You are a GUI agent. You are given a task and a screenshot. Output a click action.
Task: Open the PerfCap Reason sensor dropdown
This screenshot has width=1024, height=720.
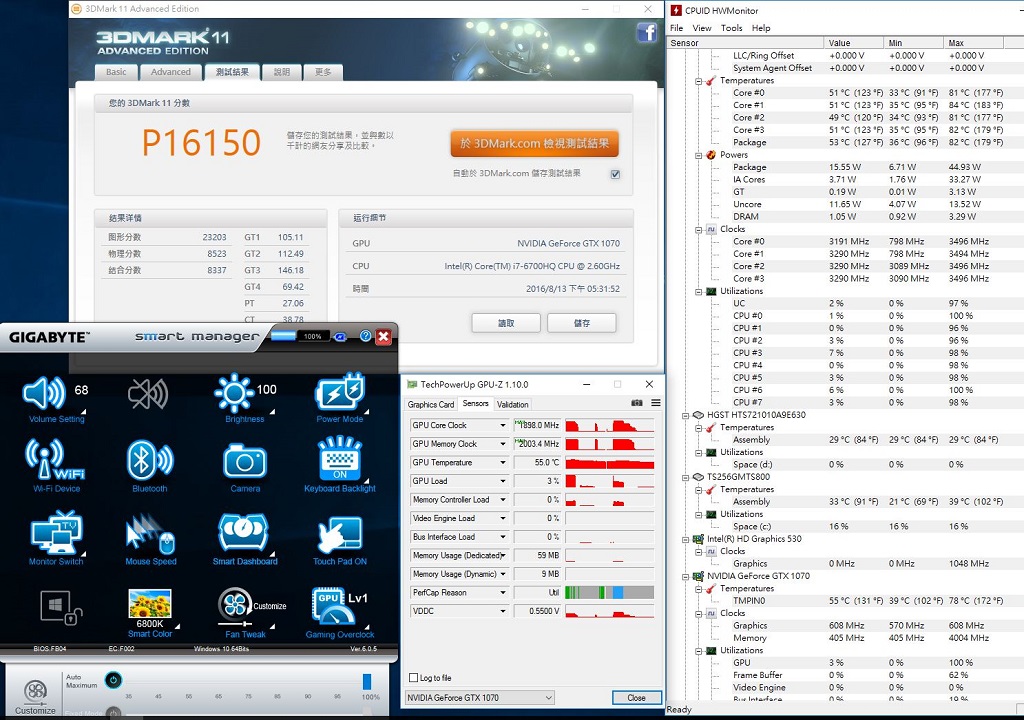click(x=503, y=593)
